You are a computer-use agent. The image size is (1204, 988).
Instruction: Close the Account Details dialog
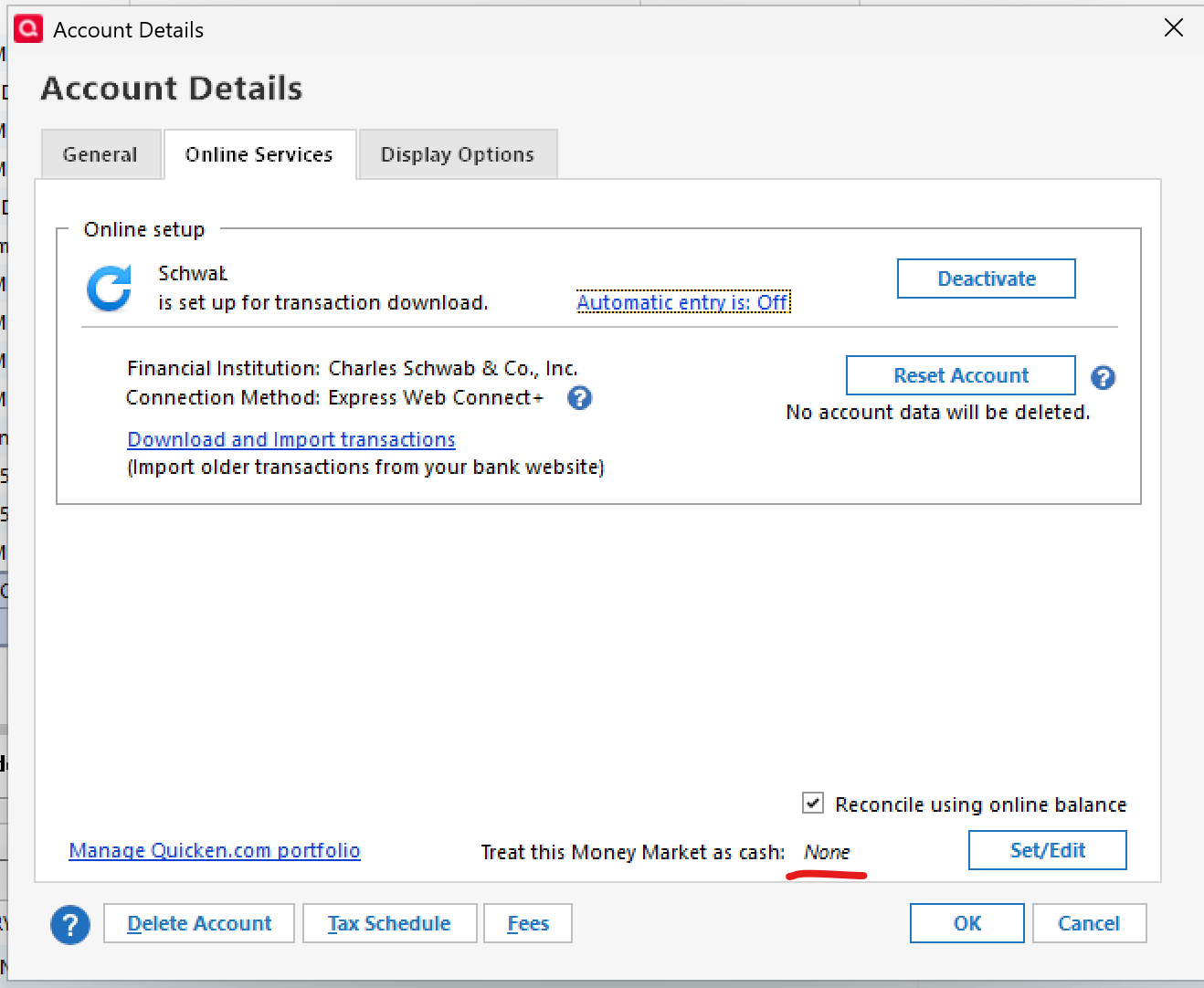[x=1174, y=28]
